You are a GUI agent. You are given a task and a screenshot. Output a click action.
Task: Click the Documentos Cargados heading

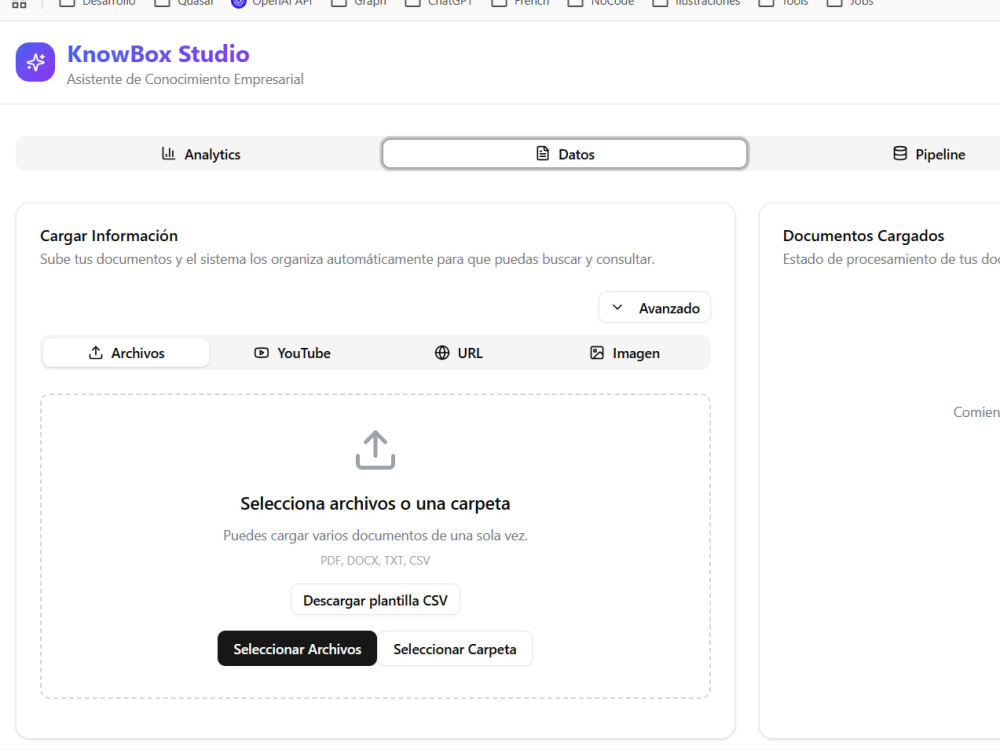click(864, 235)
